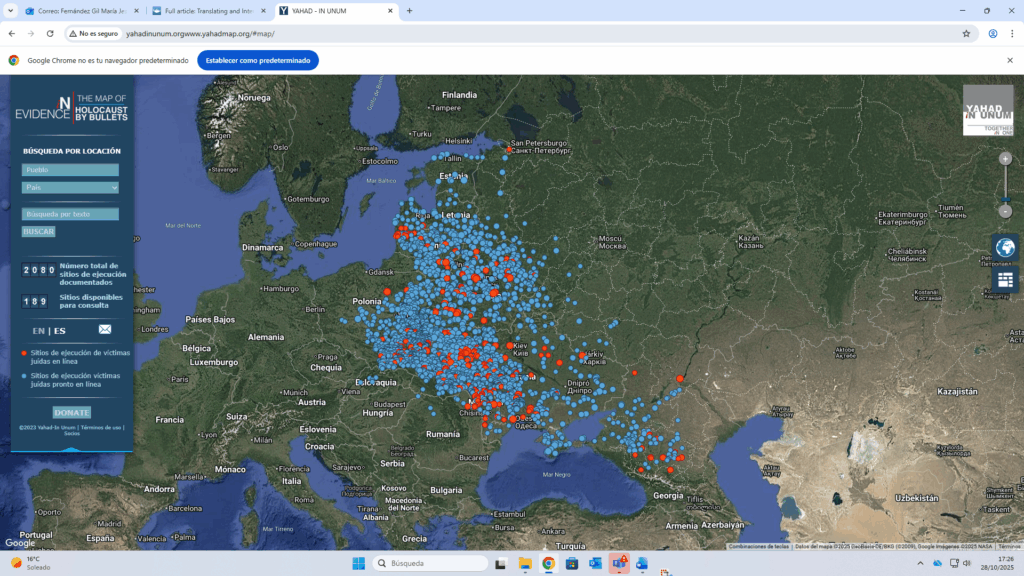This screenshot has height=576, width=1024.
Task: Click the DONATE button
Action: pyautogui.click(x=72, y=412)
